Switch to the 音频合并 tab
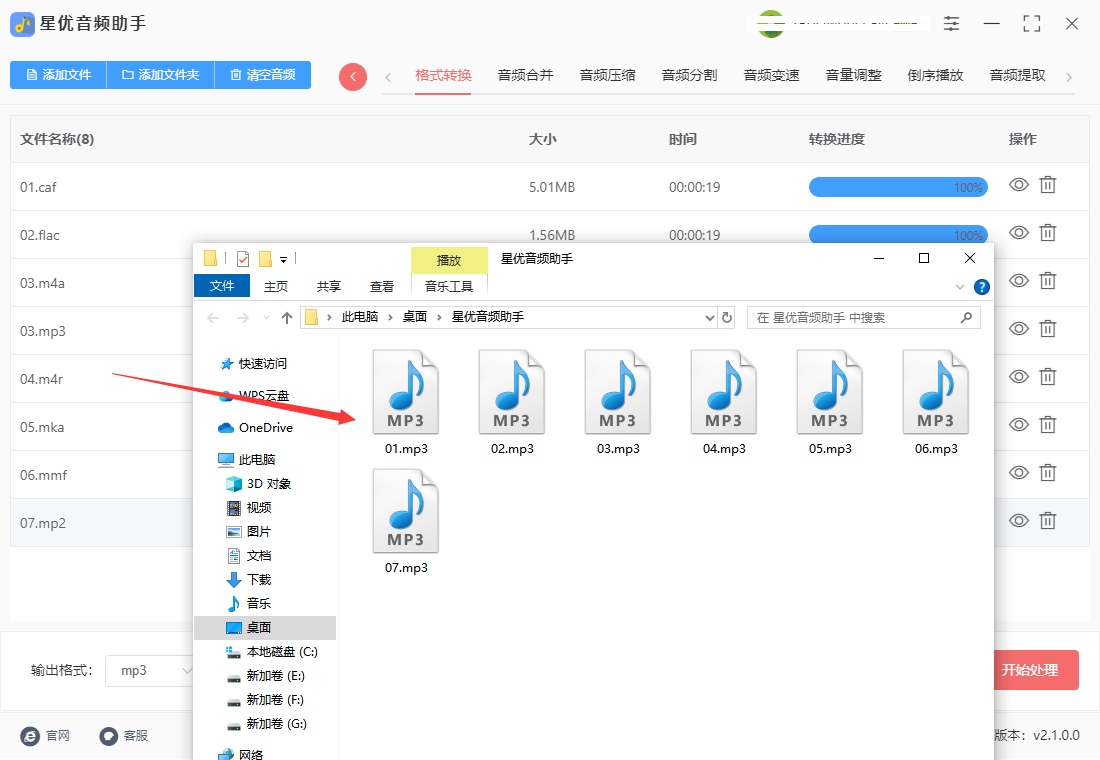Viewport: 1100px width, 760px height. point(525,75)
